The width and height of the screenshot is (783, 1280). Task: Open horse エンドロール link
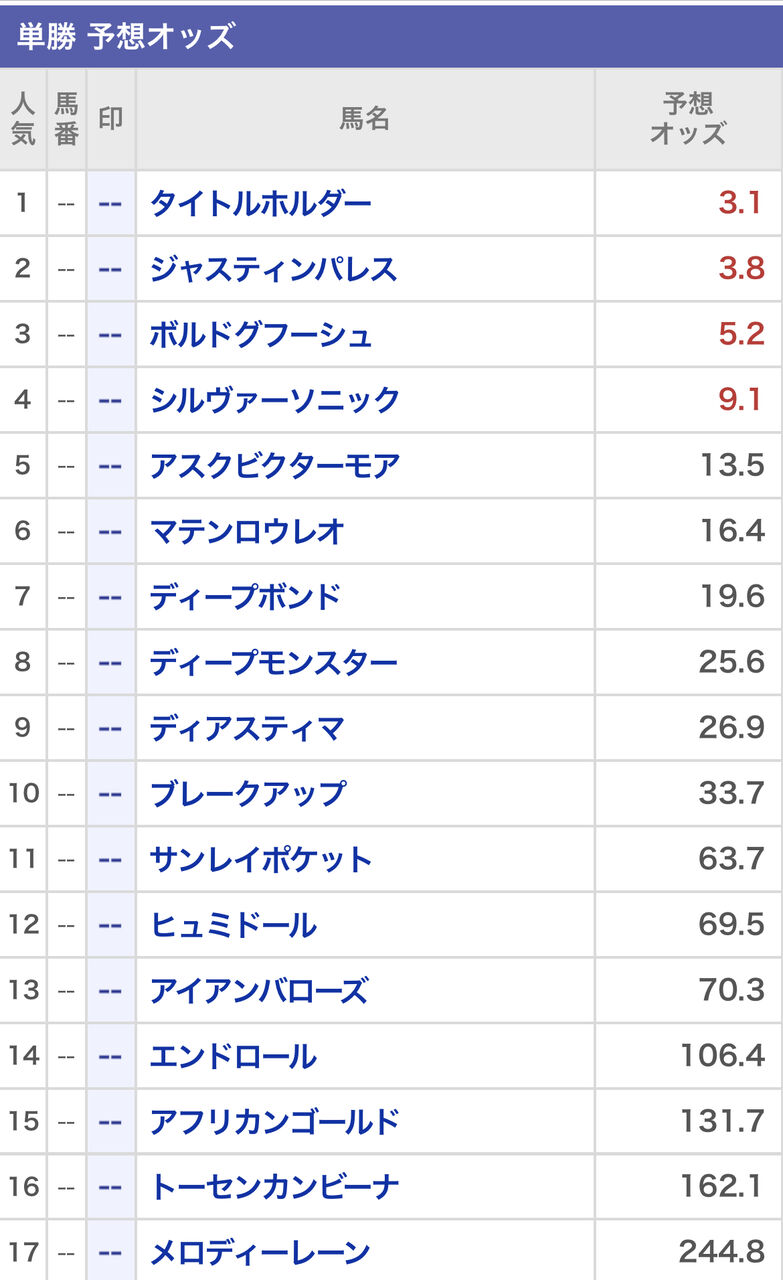tap(233, 1055)
